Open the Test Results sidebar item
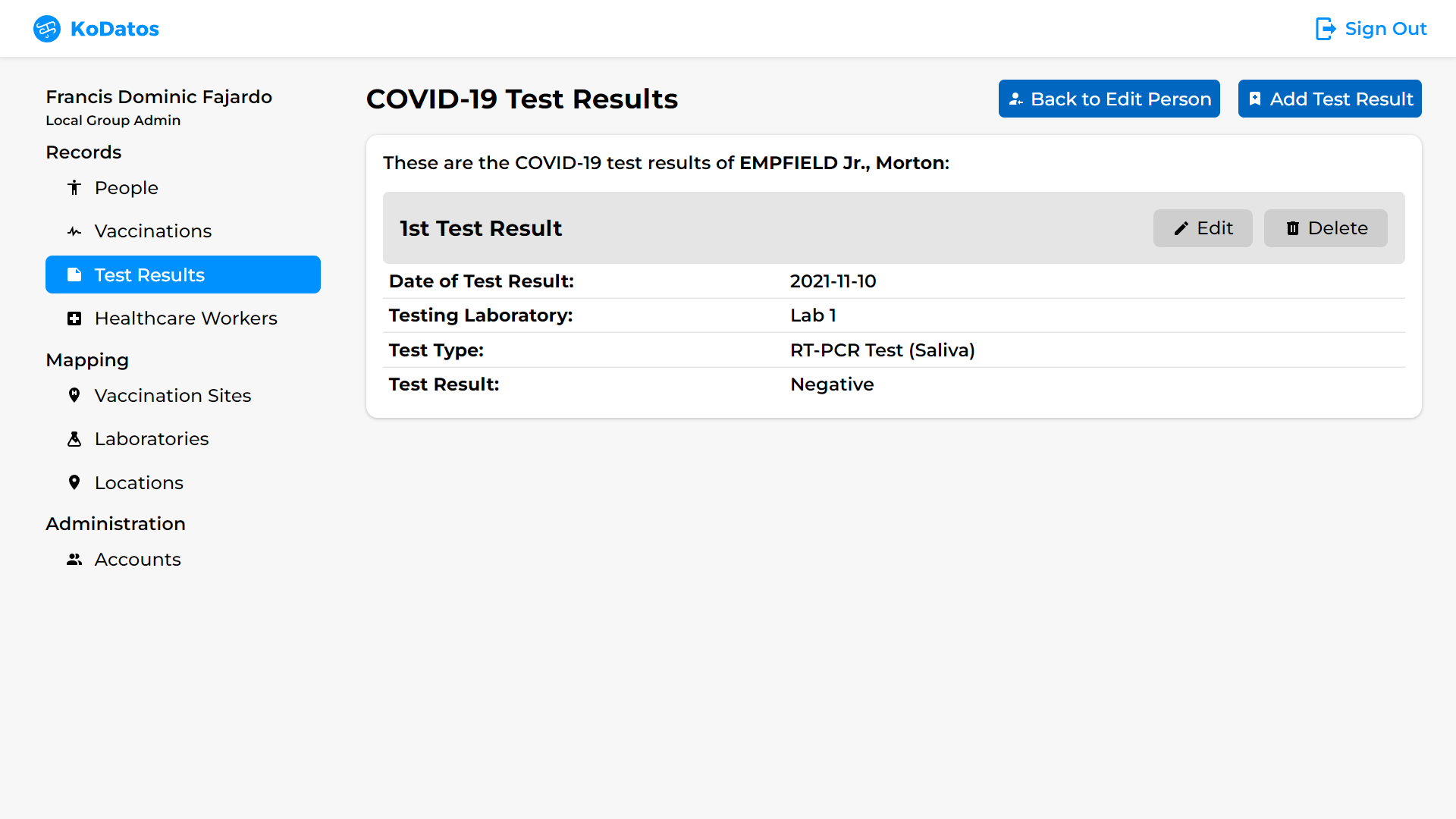This screenshot has height=819, width=1456. coord(183,275)
